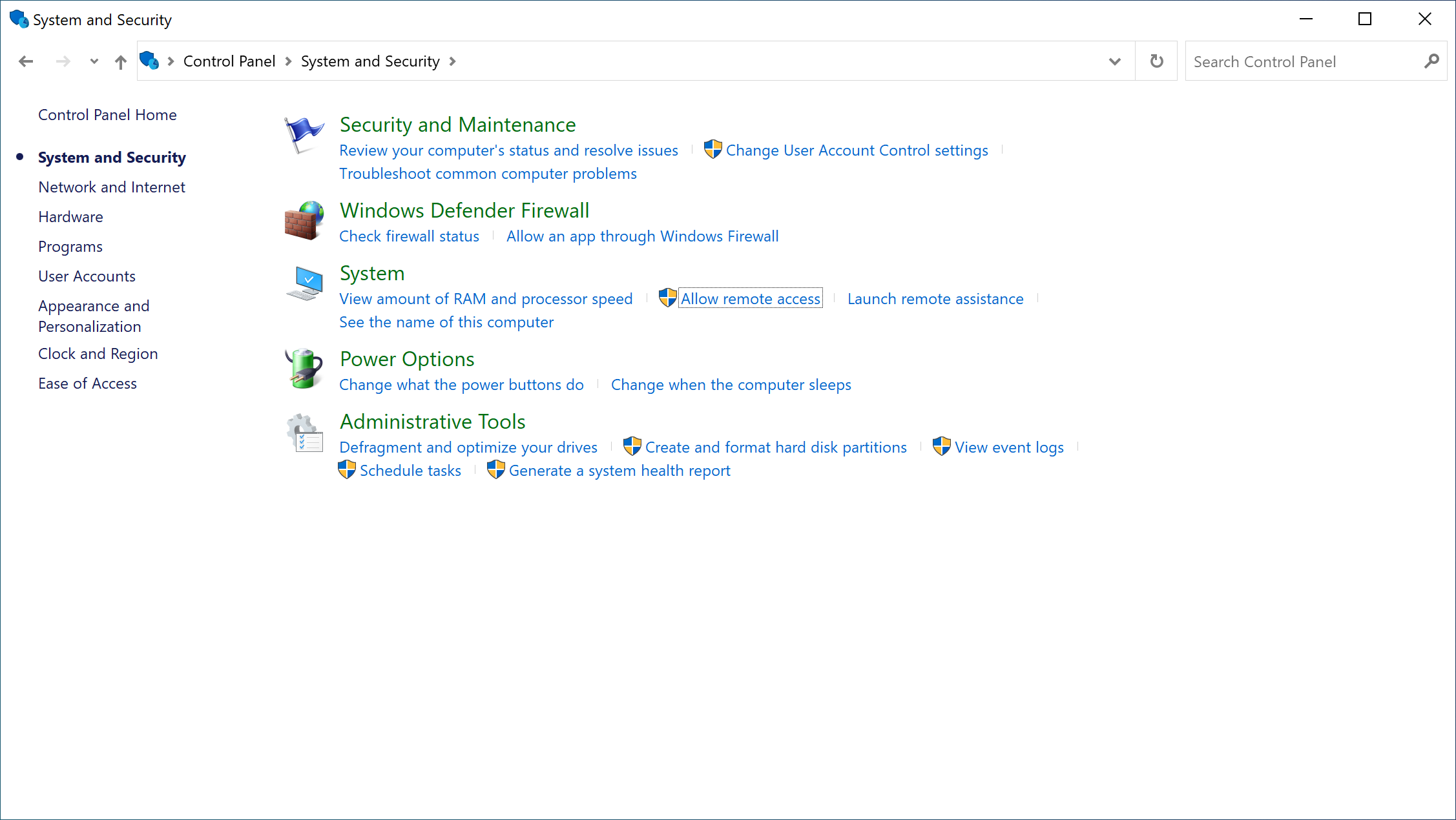Navigate up one level with up arrow
Screen dimensions: 1456x820
point(121,62)
